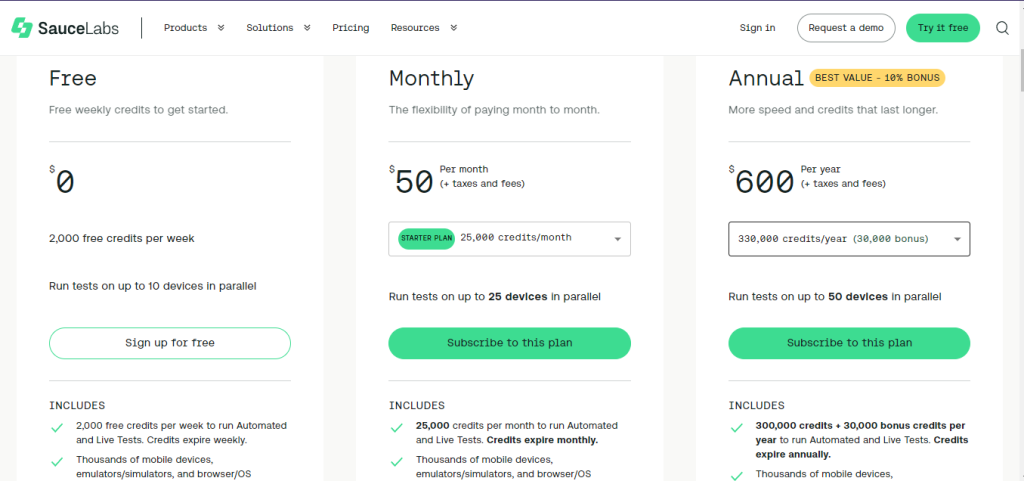1024x481 pixels.
Task: Go to the Pricing page
Action: pos(351,28)
